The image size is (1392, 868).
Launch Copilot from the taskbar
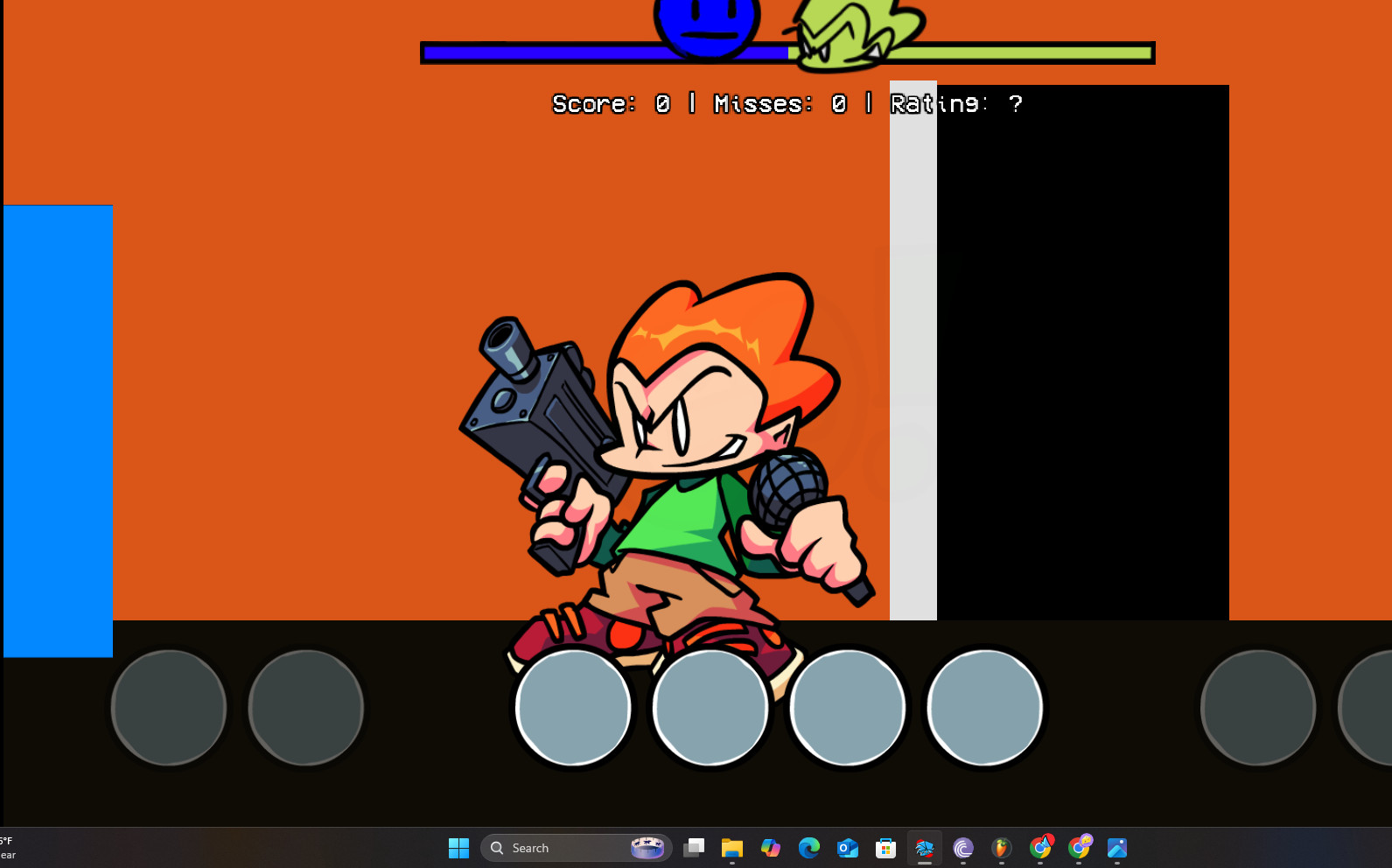coord(771,848)
